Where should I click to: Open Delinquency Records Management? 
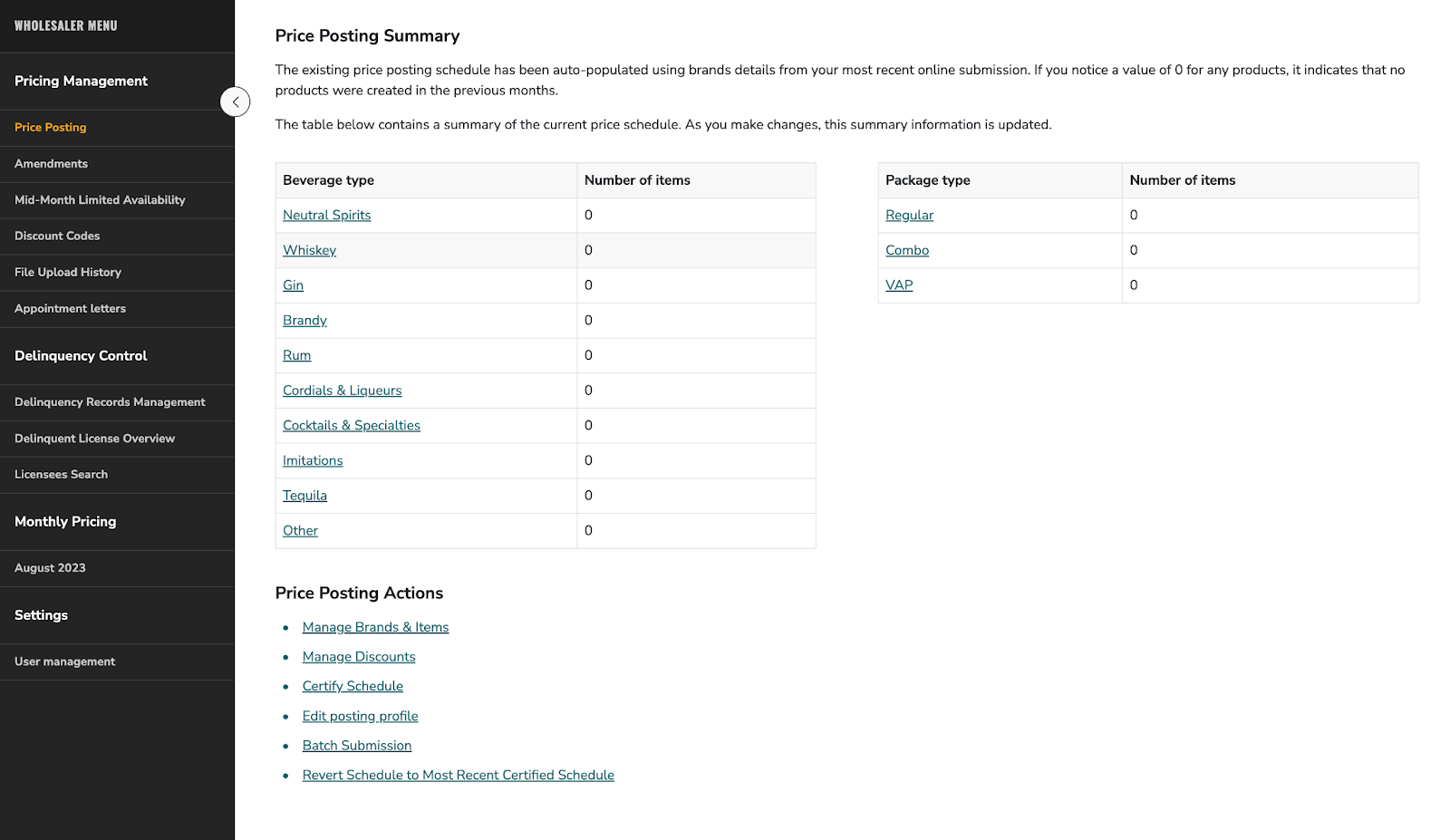(x=110, y=402)
